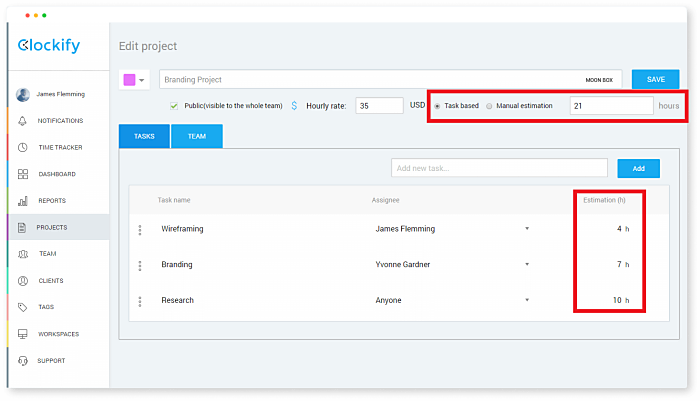Click the Add task button
Screen dimensions: 700x401
[x=638, y=168]
